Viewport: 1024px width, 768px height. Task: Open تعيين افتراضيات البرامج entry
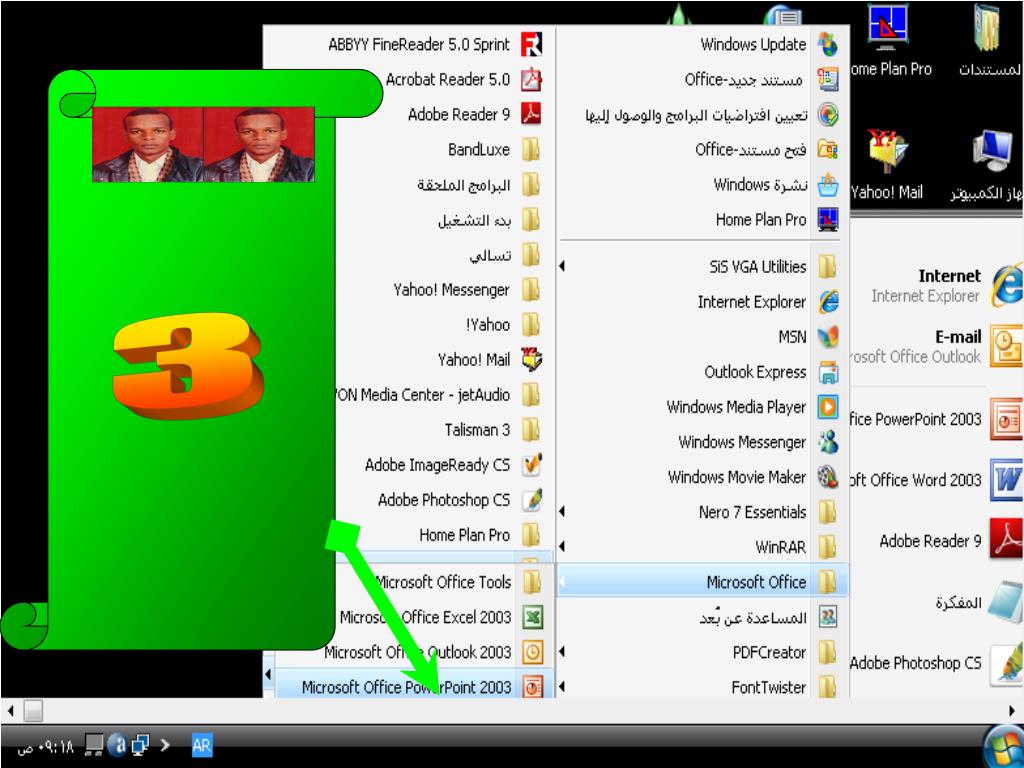pyautogui.click(x=711, y=115)
